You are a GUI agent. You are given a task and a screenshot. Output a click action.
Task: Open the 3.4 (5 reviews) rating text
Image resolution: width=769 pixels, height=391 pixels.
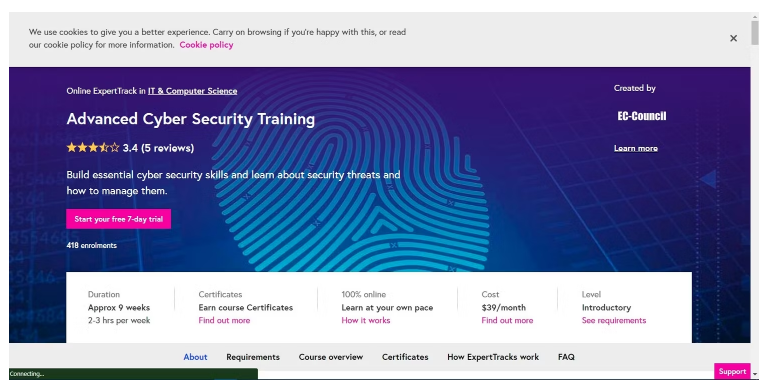coord(158,148)
